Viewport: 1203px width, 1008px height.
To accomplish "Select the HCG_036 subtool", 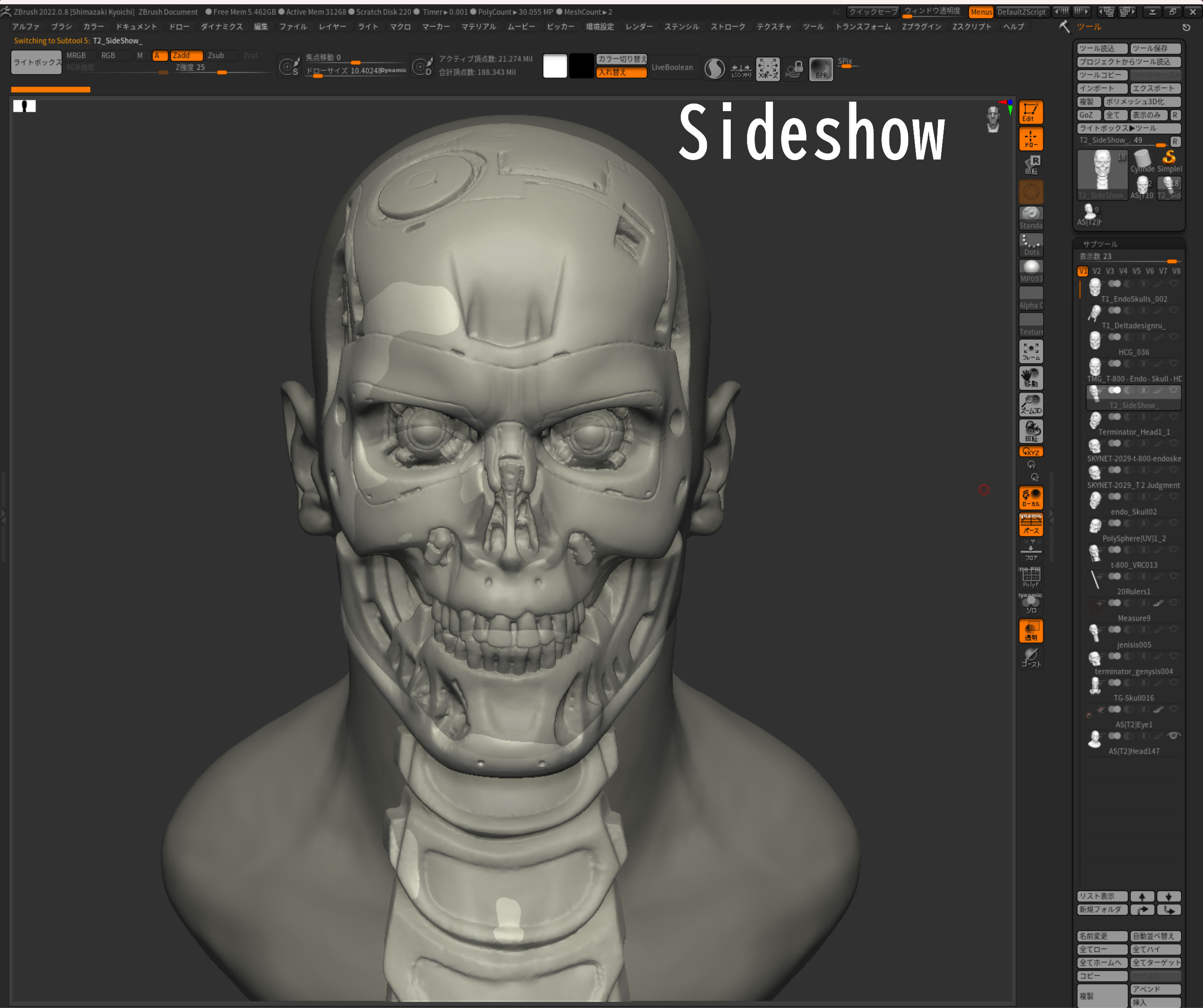I will [x=1133, y=344].
